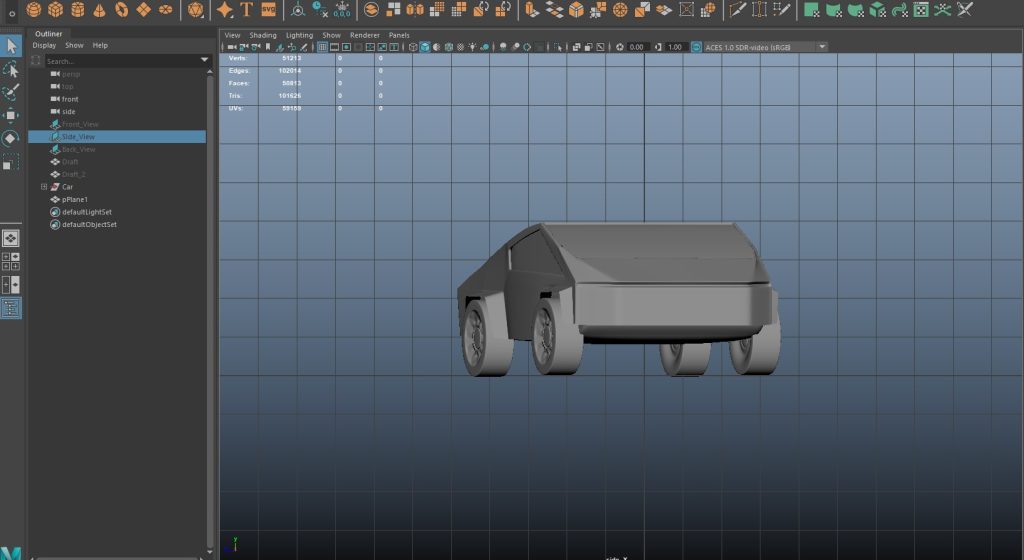Open the viewport View menu
Viewport: 1024px width, 560px height.
point(232,35)
